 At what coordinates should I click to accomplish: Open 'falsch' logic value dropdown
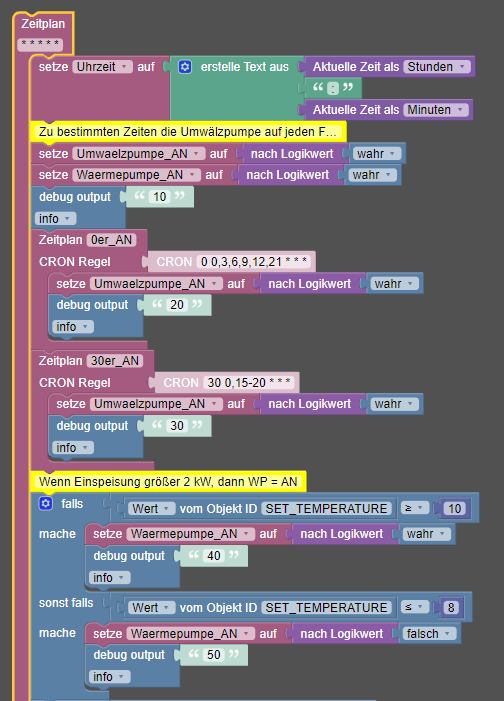click(428, 633)
